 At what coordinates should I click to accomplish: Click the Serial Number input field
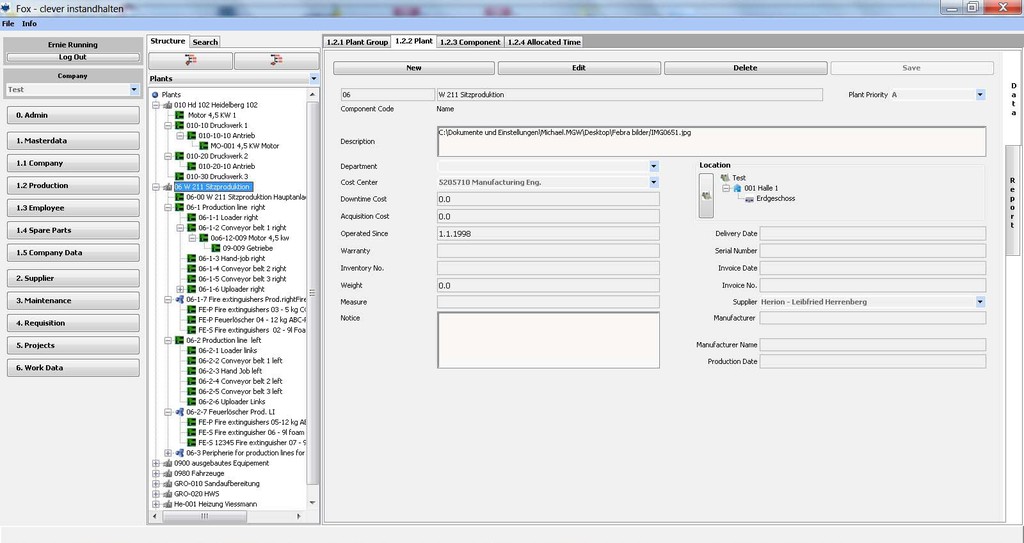coord(873,251)
